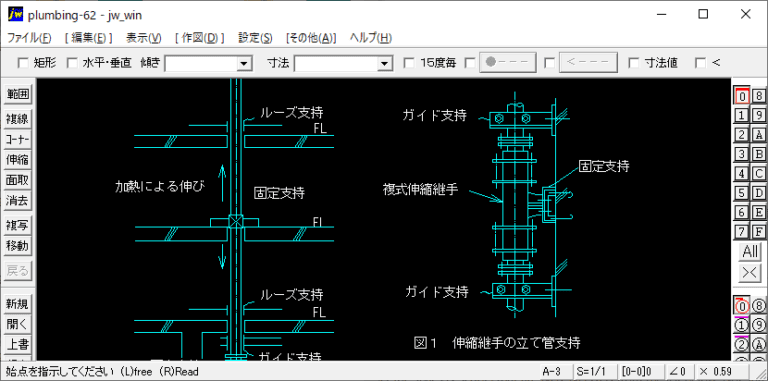The image size is (768, 381).
Task: Click 開く to open a file
Action: [17, 324]
